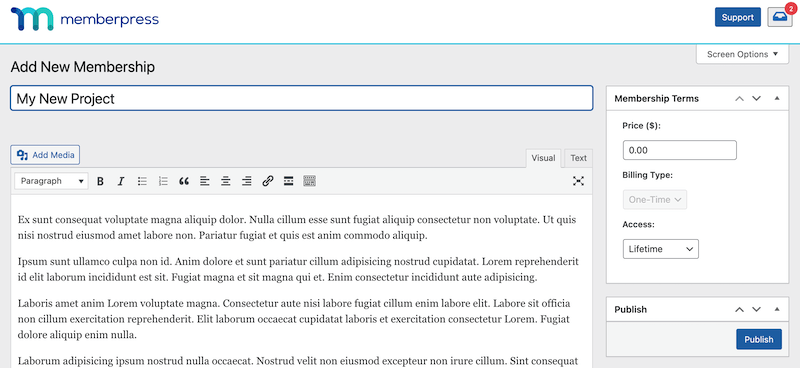Open the Billing Type One-Time dropdown
Viewport: 800px width, 368px height.
click(x=655, y=200)
